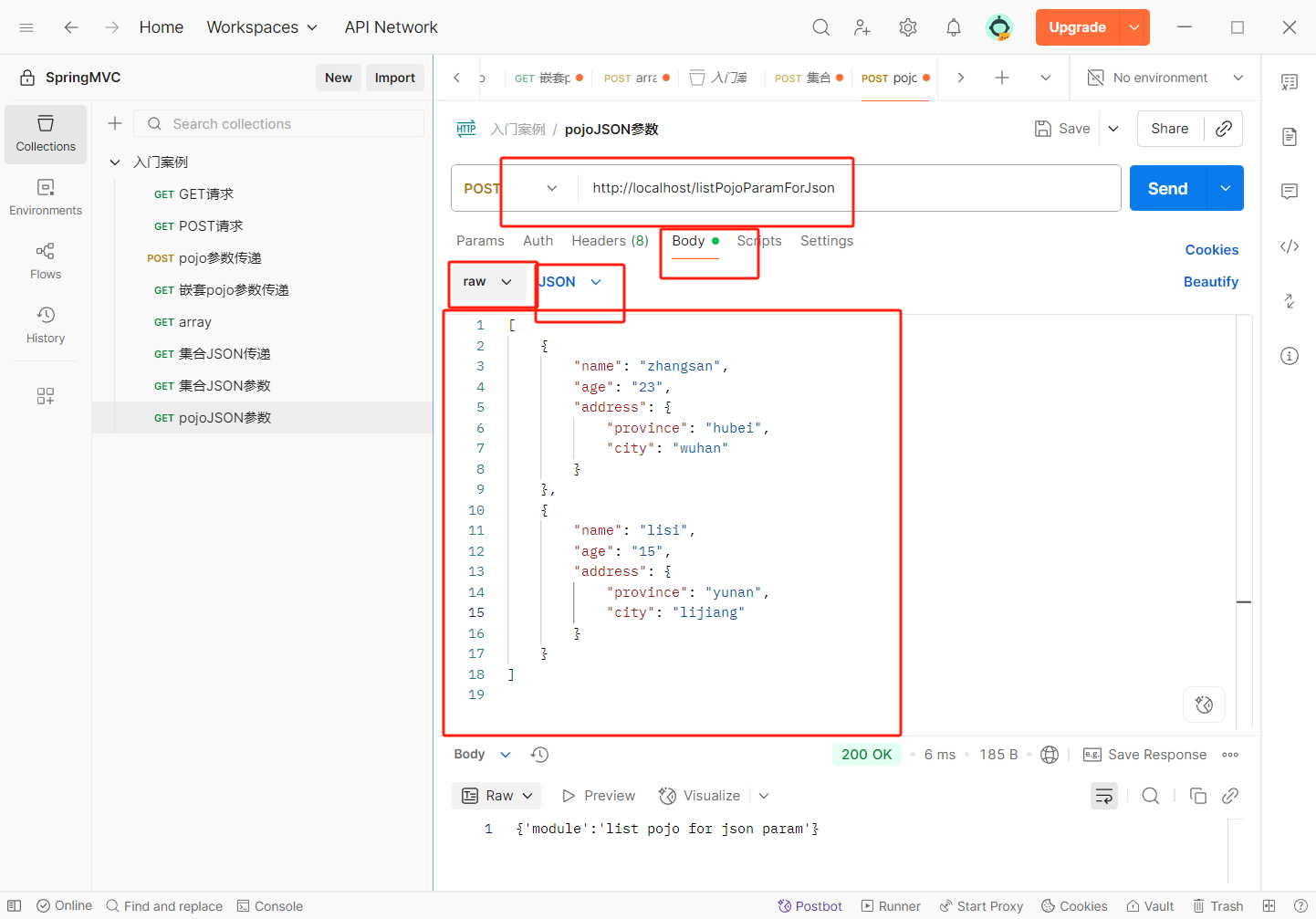This screenshot has width=1316, height=919.
Task: Open Flows in the sidebar
Action: tap(46, 261)
